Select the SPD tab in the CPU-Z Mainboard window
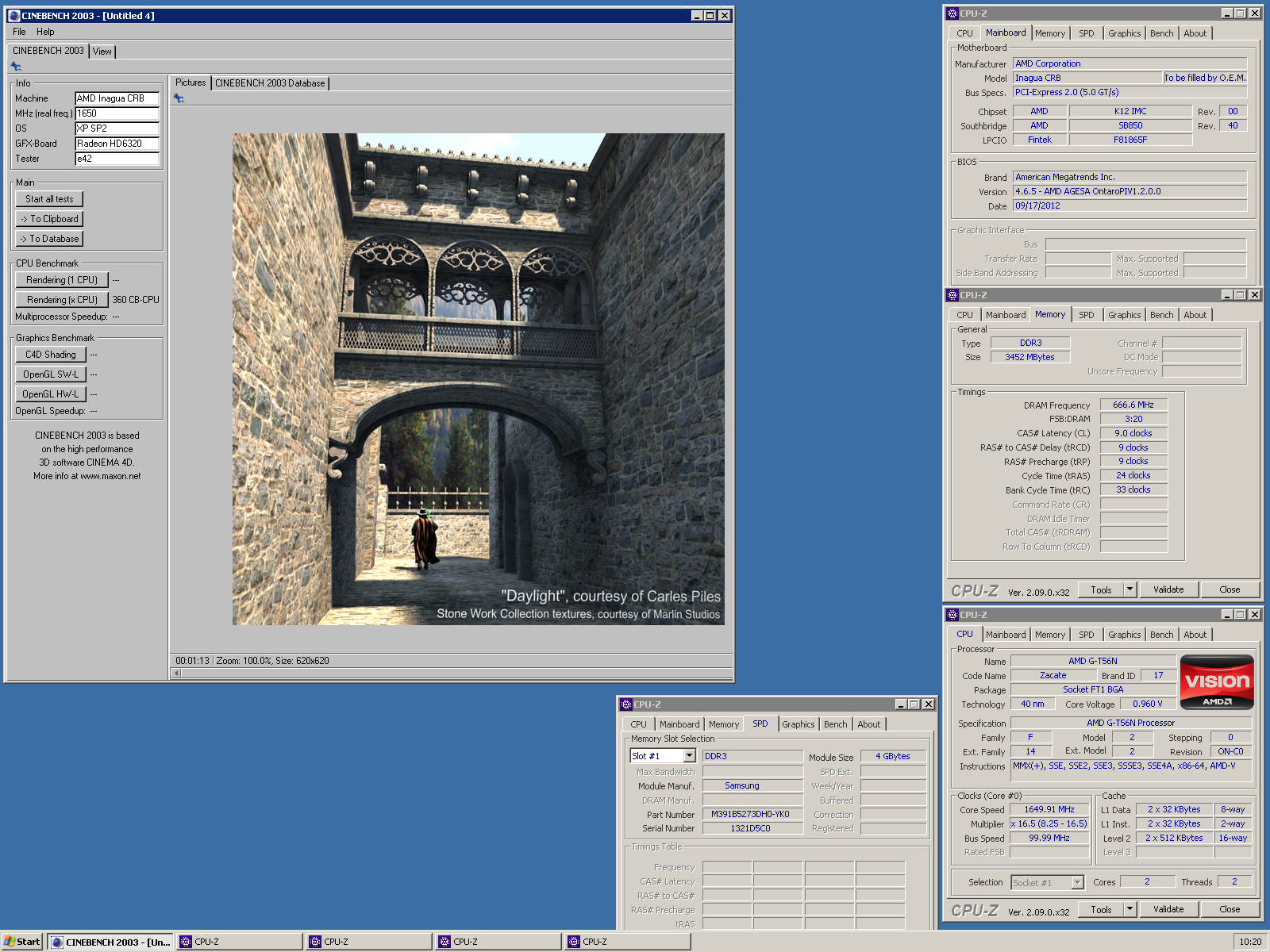The height and width of the screenshot is (952, 1270). click(x=1086, y=33)
